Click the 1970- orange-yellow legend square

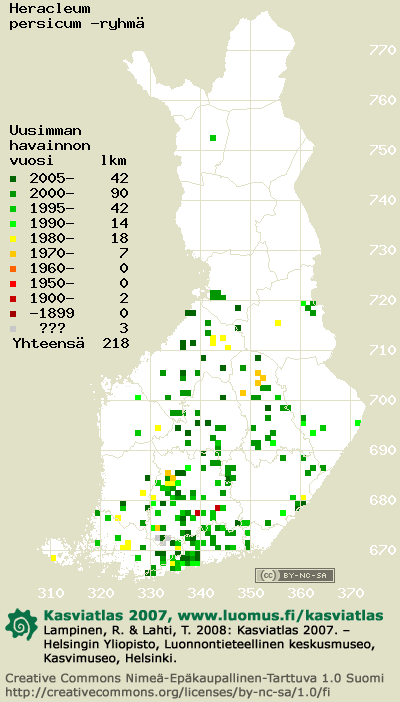[x=13, y=254]
